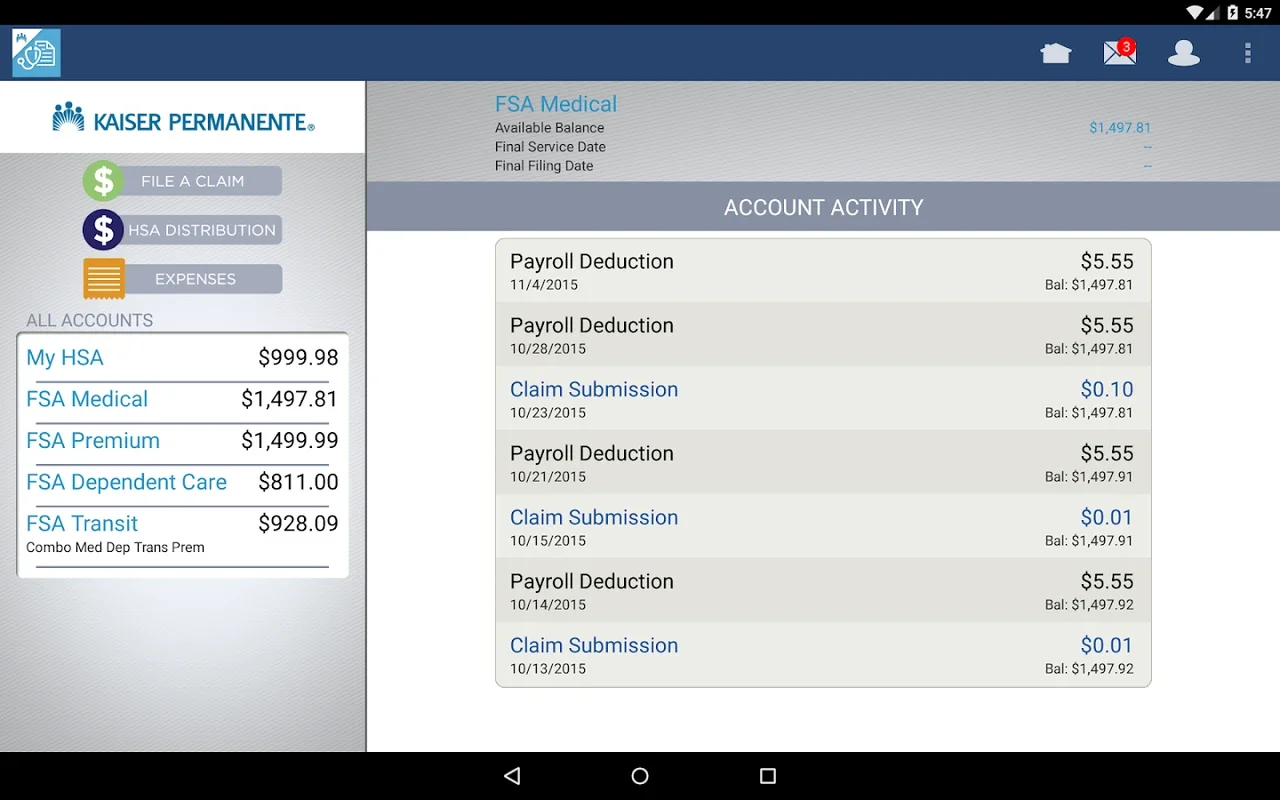
Task: Select the FSA Premium account
Action: (x=182, y=441)
